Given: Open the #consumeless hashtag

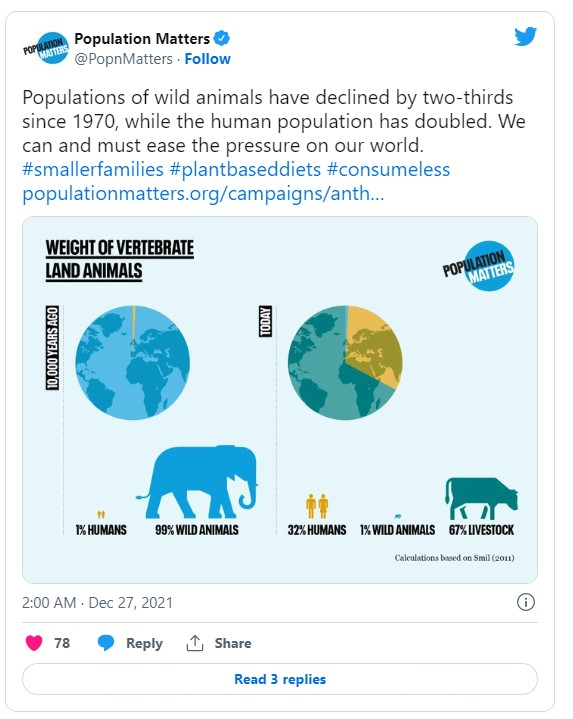Looking at the screenshot, I should click(389, 169).
